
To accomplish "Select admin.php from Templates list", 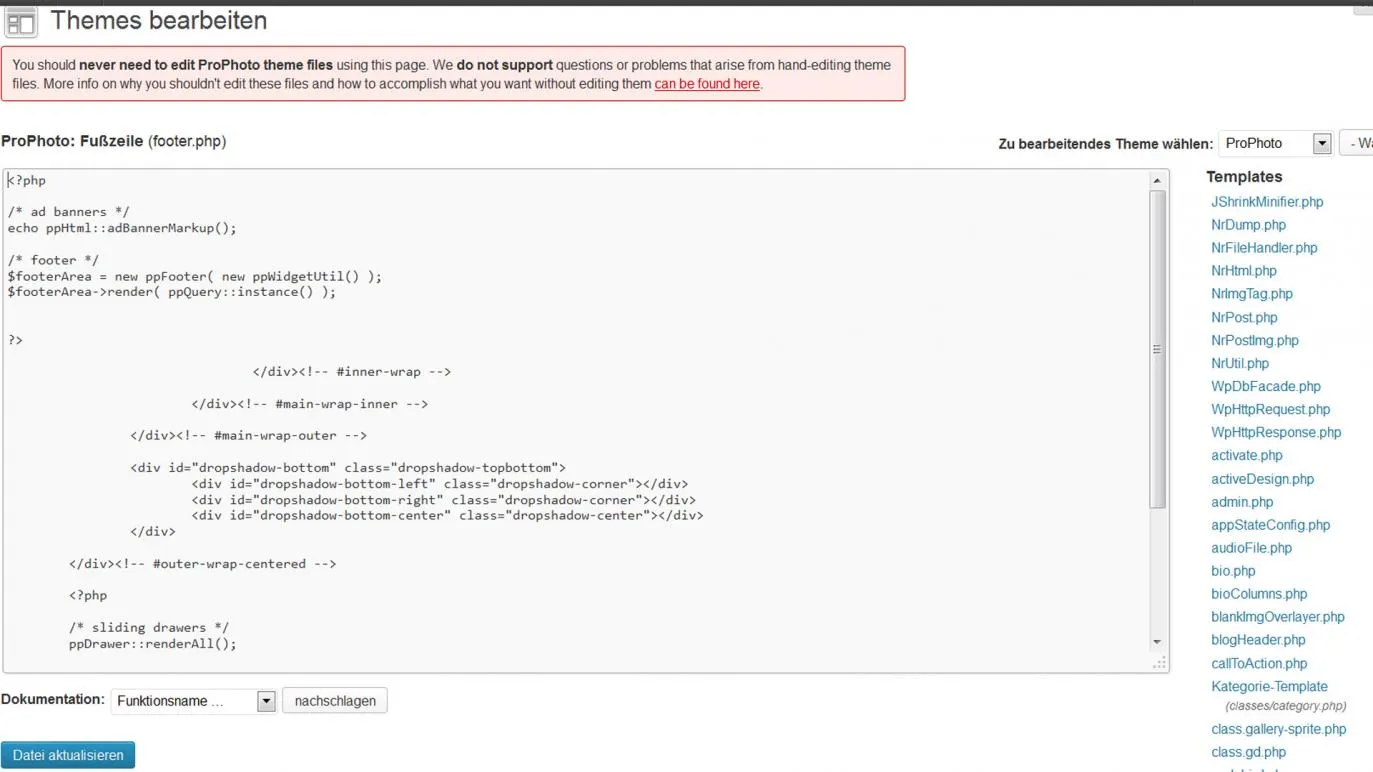I will [1242, 502].
